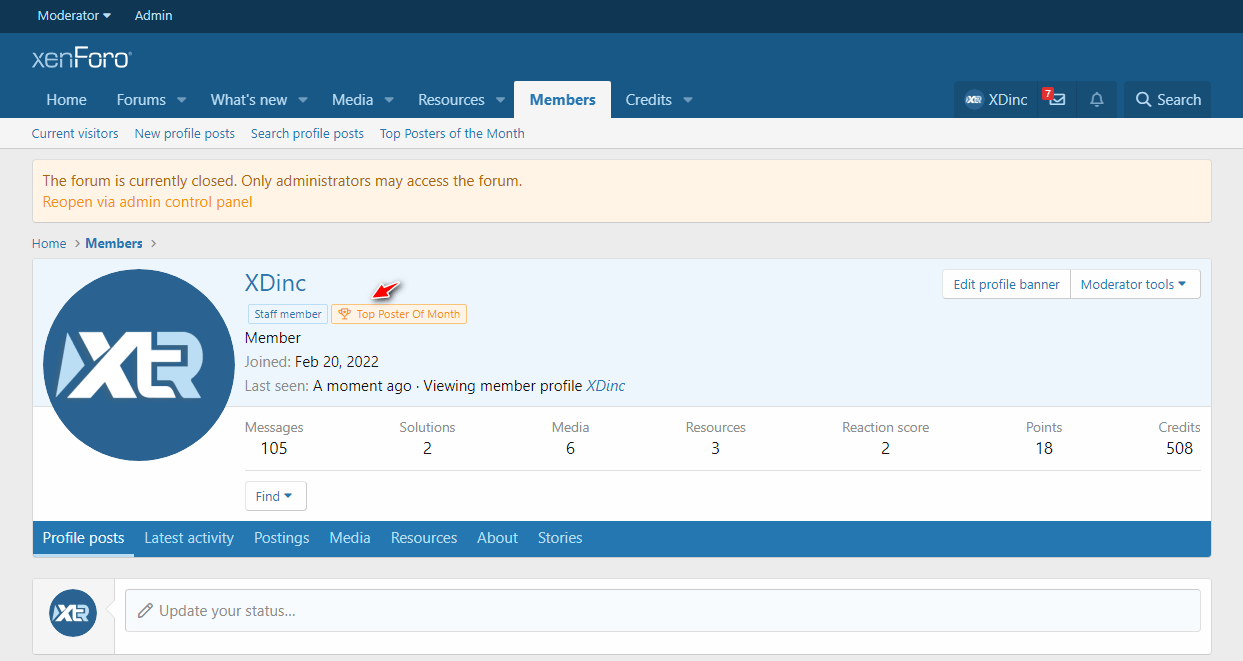Open Top Posters of the Month link
Screen dimensions: 1243x661
click(x=452, y=134)
